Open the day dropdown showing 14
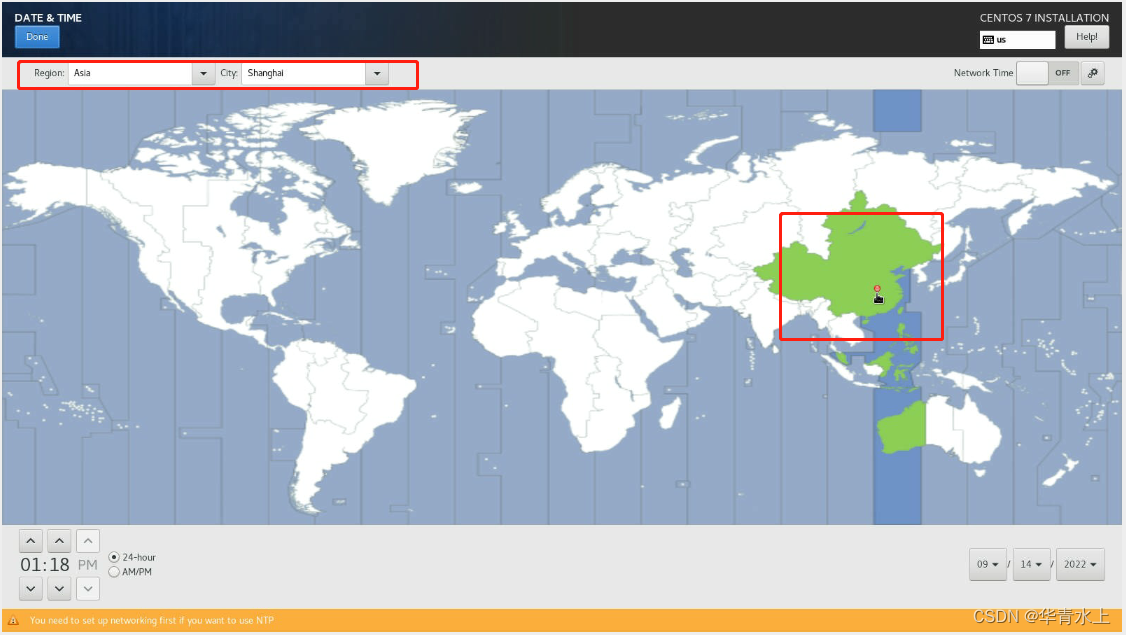 click(1031, 565)
